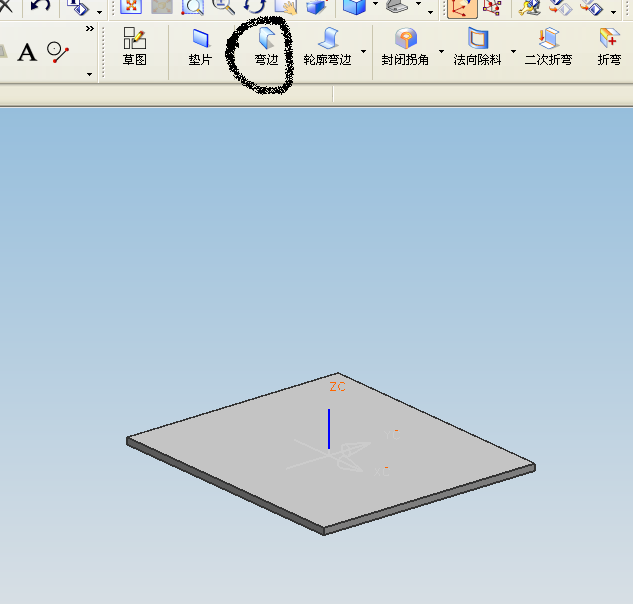Activate the Rotate view icon
This screenshot has height=604, width=633.
click(x=255, y=6)
